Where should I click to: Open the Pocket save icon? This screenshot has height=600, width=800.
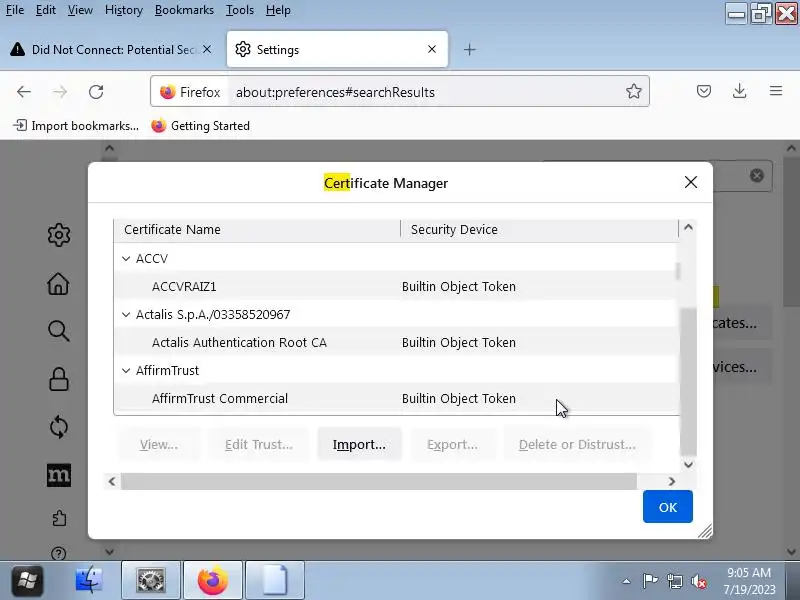point(704,91)
